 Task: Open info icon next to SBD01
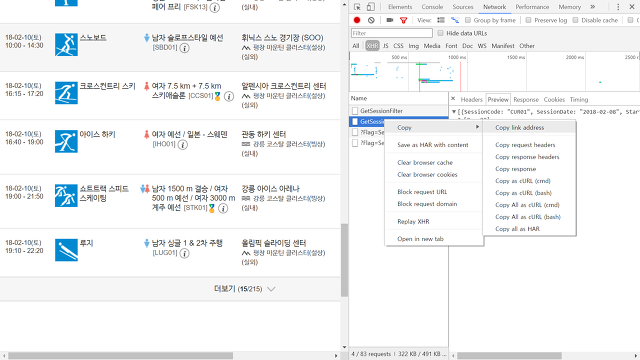184,48
